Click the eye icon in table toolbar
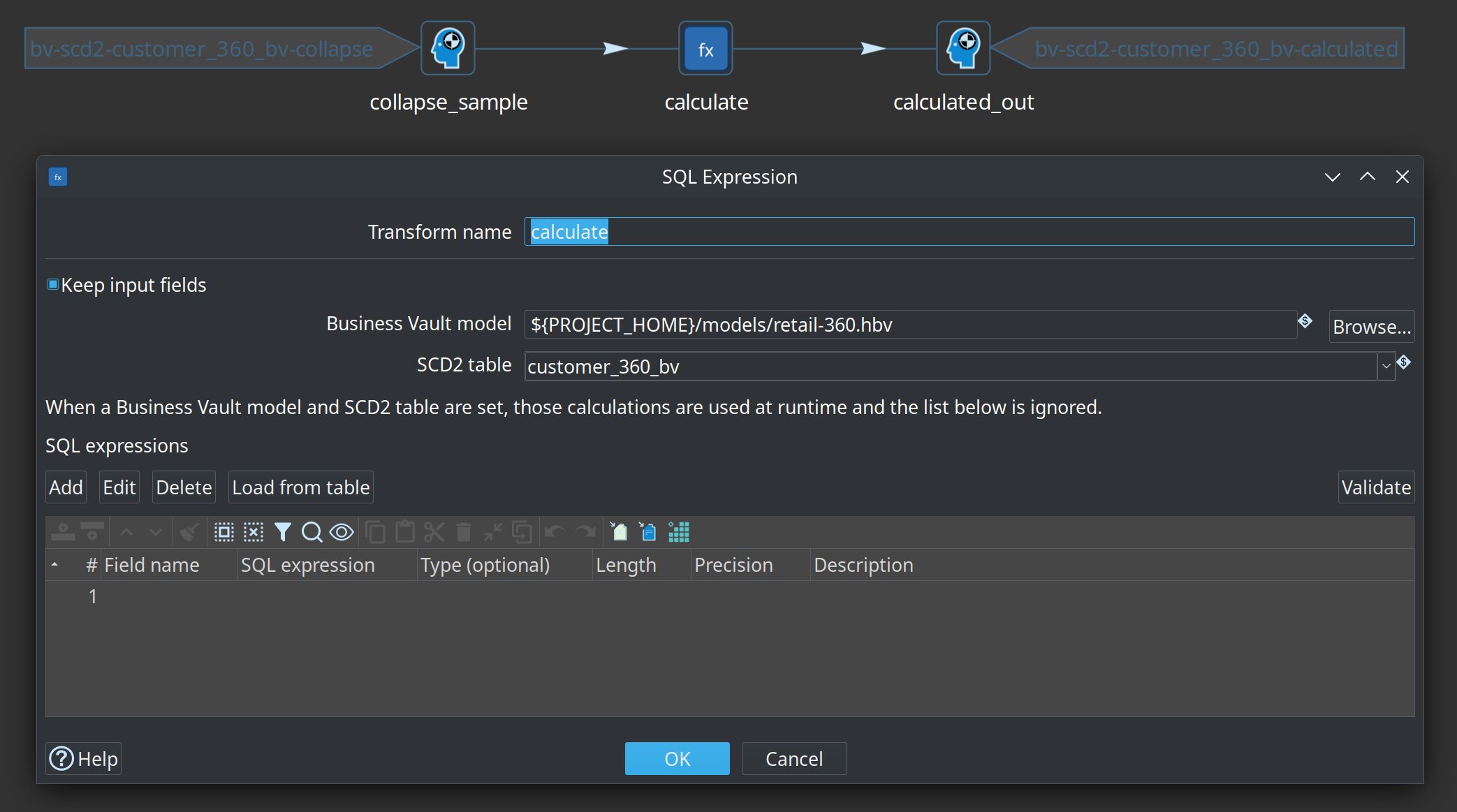The image size is (1457, 812). click(x=342, y=532)
